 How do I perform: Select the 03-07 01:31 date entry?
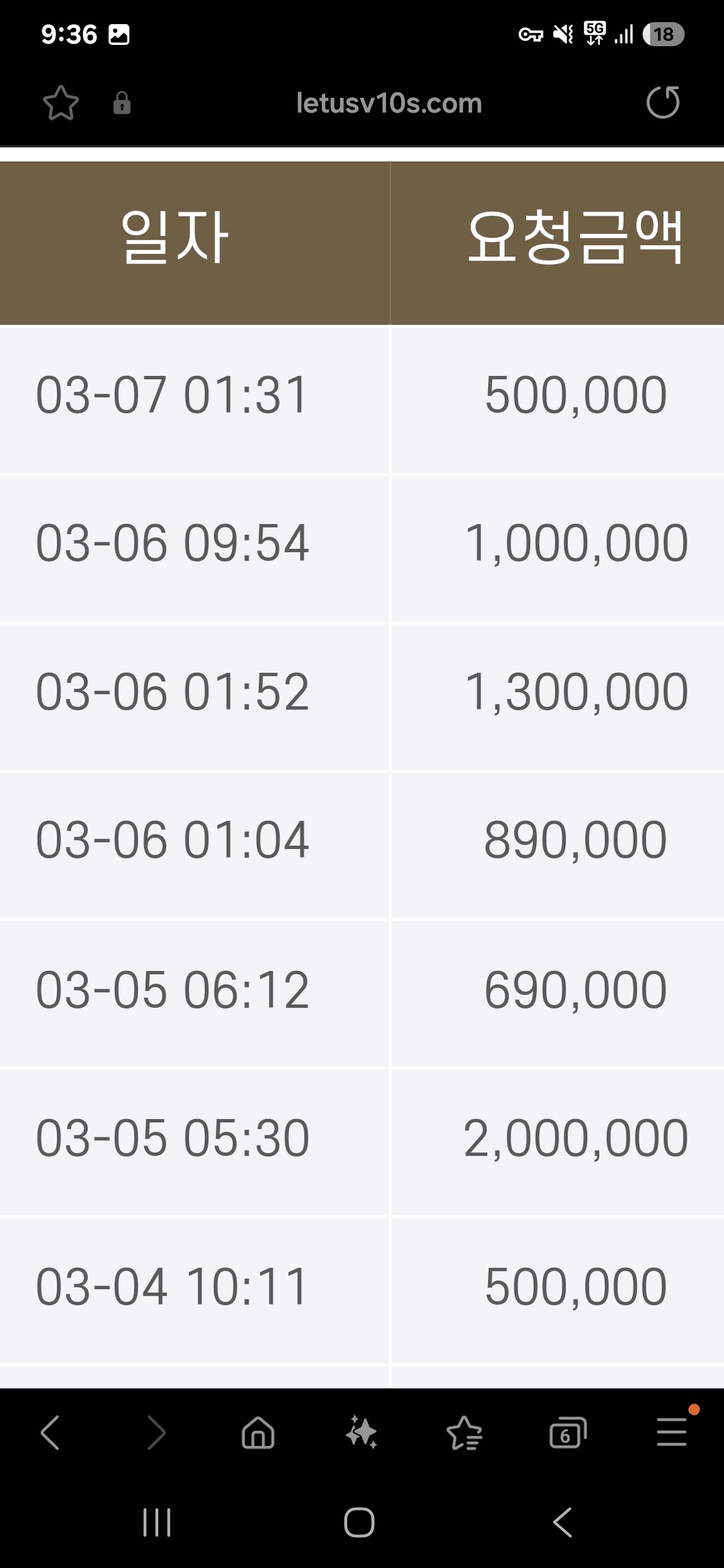coord(172,395)
